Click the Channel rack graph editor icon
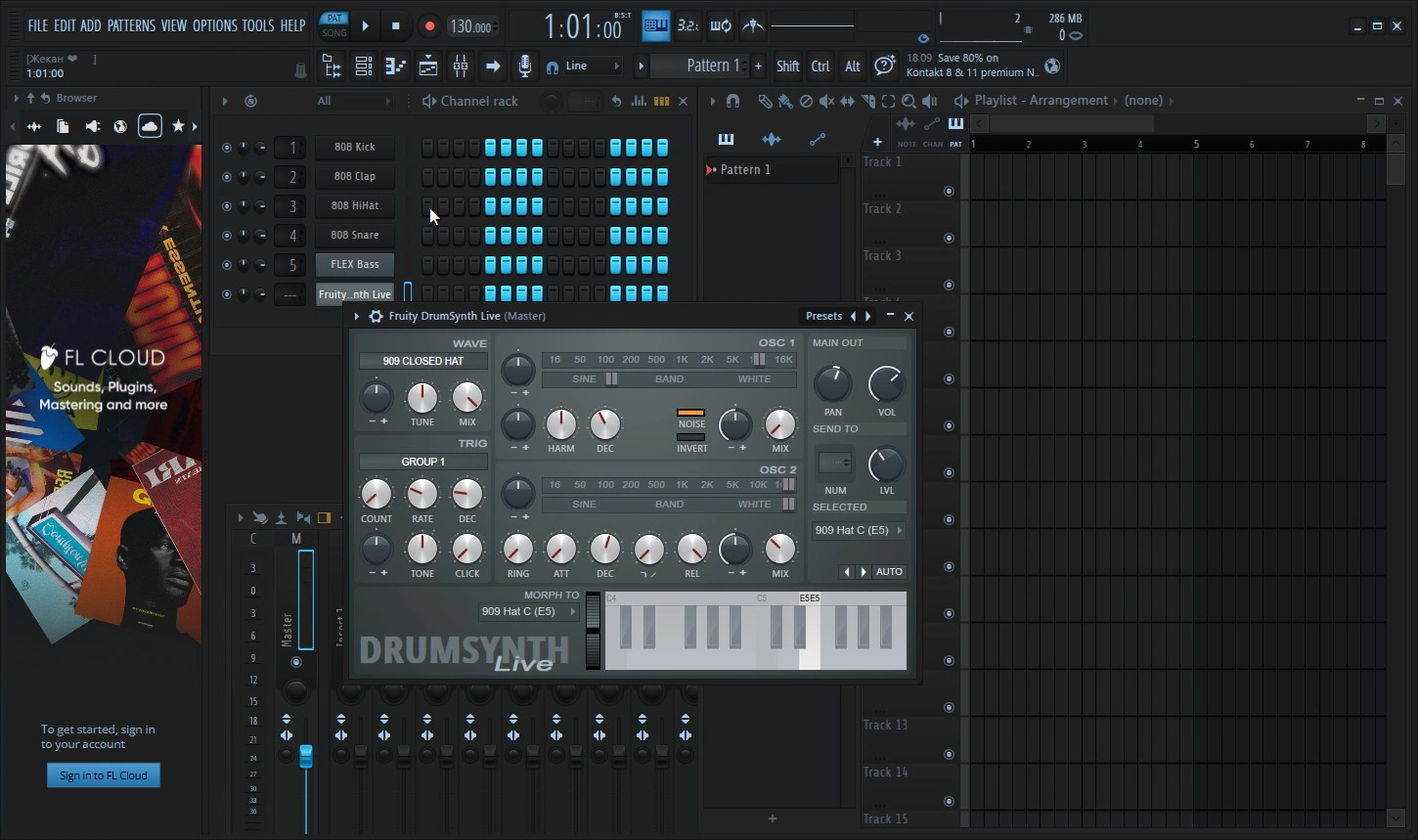Screen dimensions: 1418x840 [639, 101]
